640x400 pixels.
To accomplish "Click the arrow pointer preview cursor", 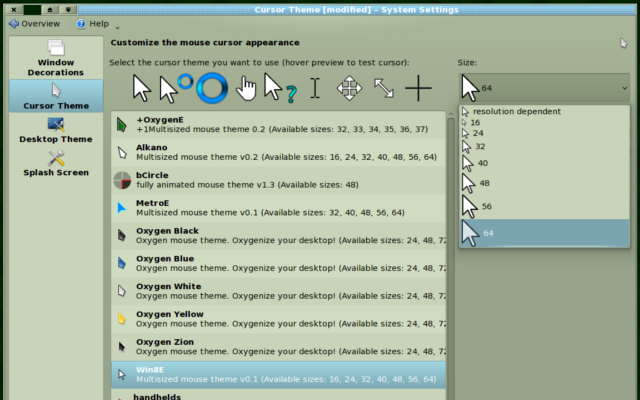I will click(142, 88).
